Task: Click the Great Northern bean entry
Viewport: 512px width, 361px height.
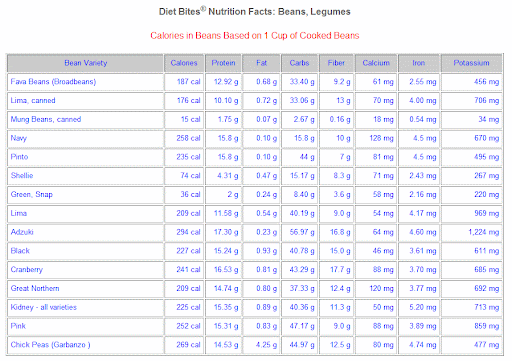Action: 35,288
